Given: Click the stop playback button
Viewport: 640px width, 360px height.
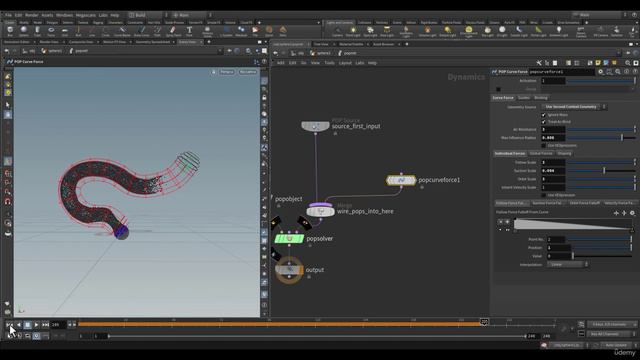Looking at the screenshot, I should [x=27, y=325].
